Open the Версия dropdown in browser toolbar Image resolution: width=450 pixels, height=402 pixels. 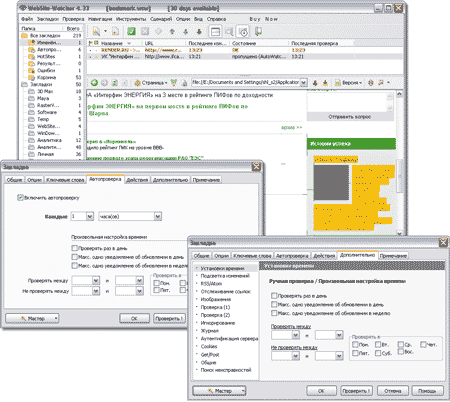[x=348, y=83]
